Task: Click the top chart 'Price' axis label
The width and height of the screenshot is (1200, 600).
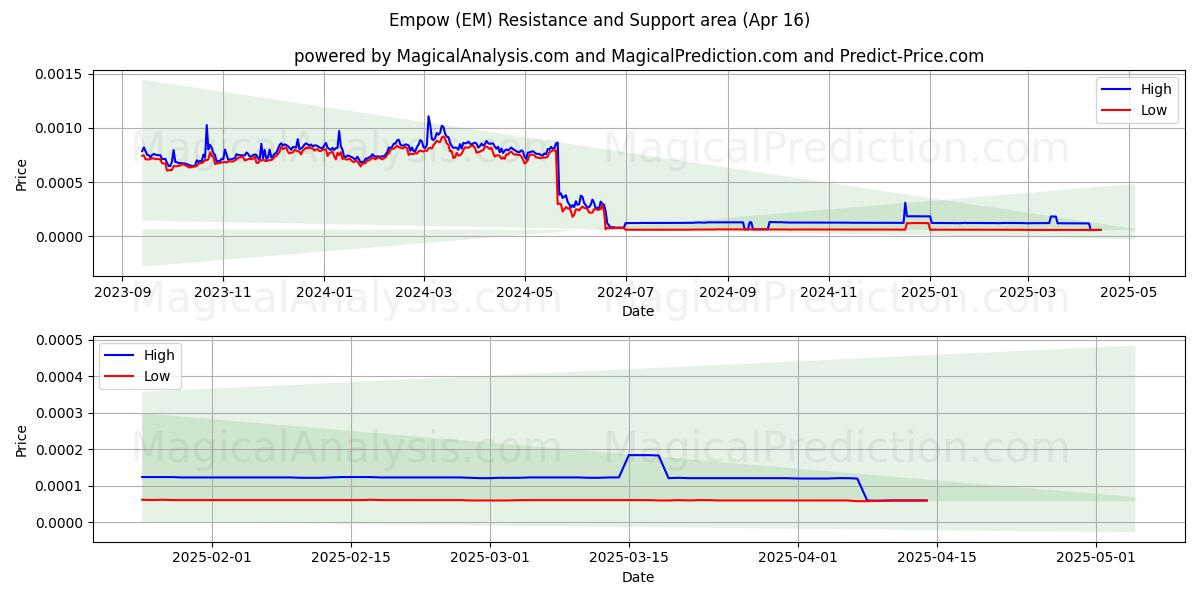Action: click(22, 173)
